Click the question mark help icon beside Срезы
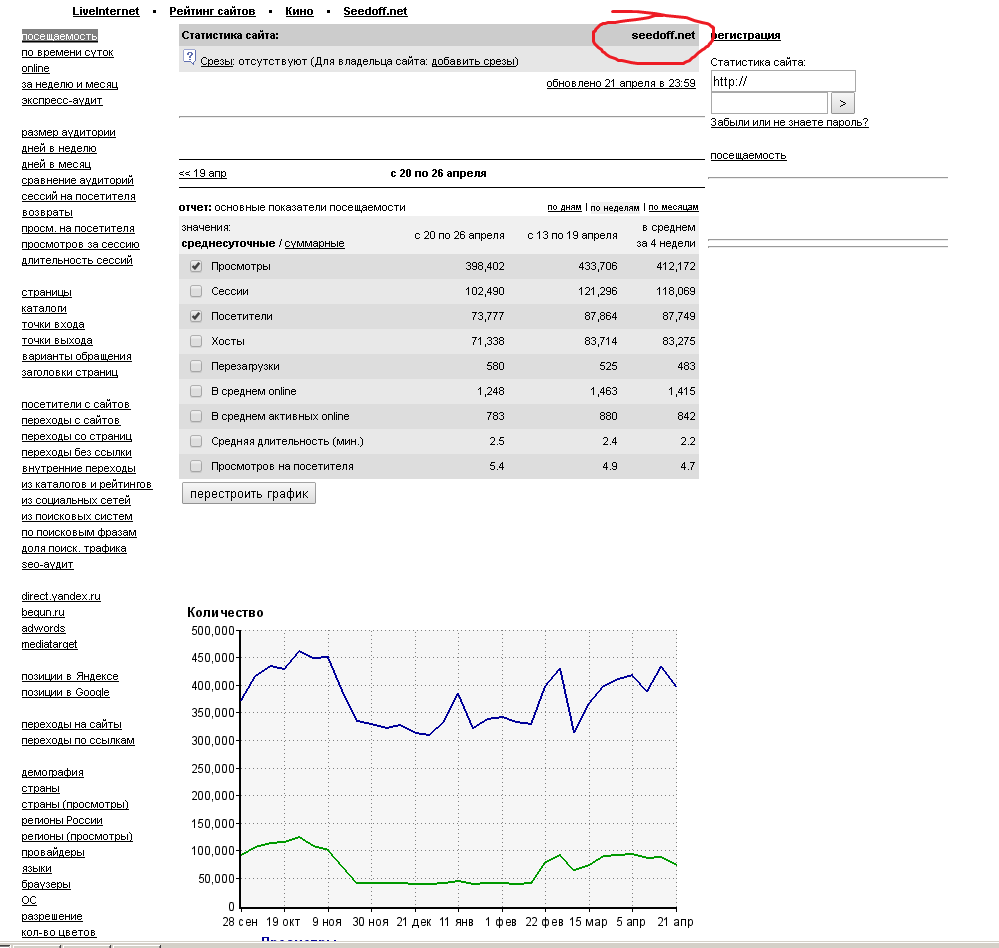This screenshot has height=948, width=999. pyautogui.click(x=189, y=57)
